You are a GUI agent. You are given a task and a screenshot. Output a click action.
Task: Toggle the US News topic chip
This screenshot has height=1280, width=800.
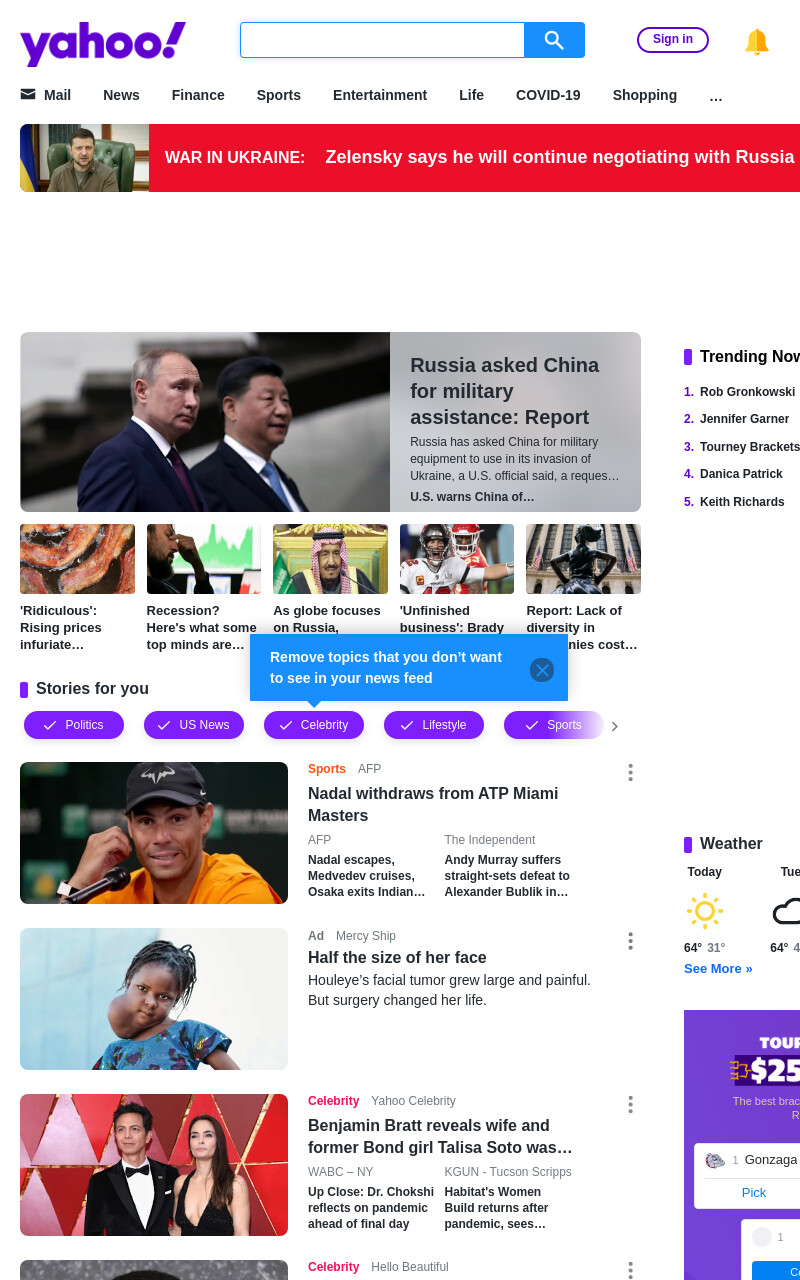194,725
